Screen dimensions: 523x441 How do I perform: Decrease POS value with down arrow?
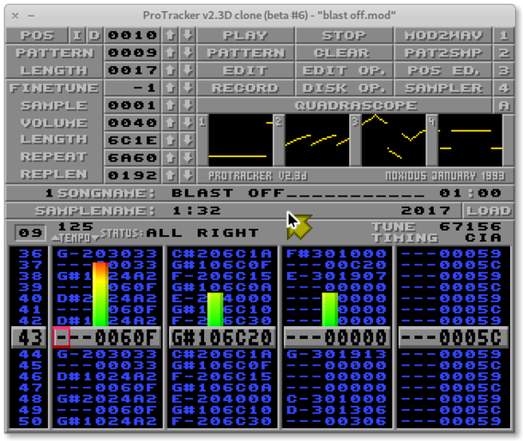(188, 35)
